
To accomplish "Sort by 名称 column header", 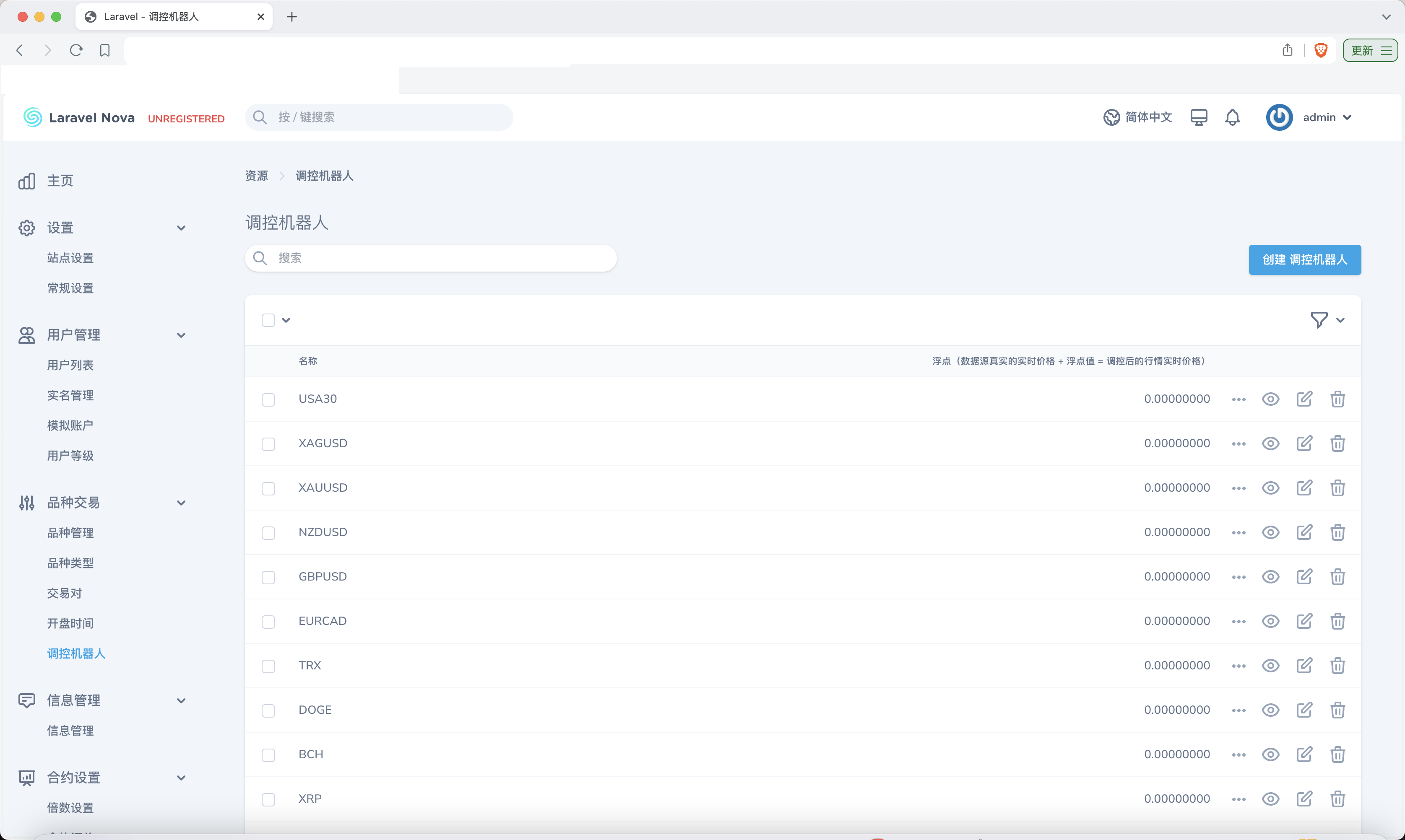I will click(x=308, y=361).
